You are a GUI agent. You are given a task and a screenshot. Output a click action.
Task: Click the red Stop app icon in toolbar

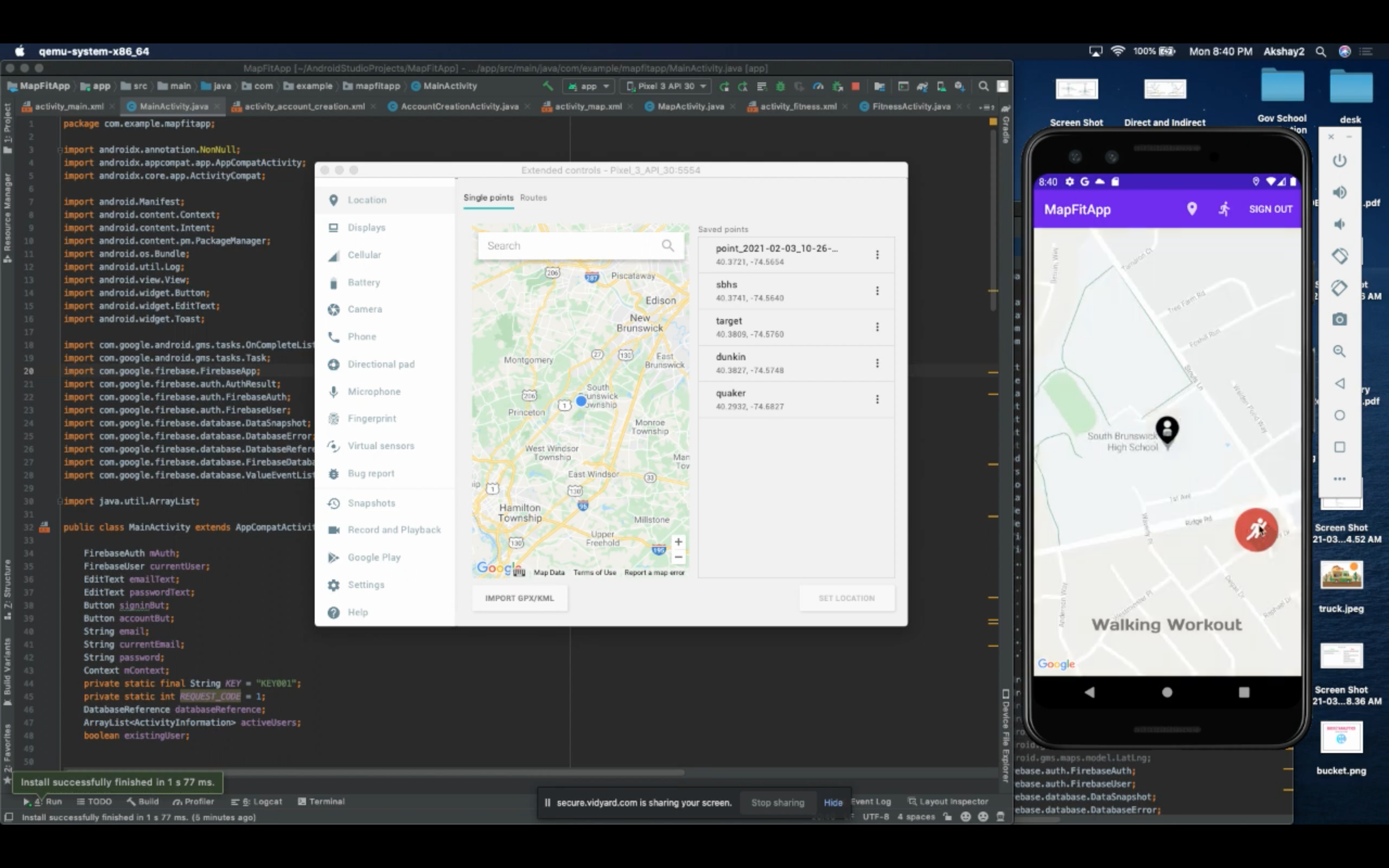point(855,86)
